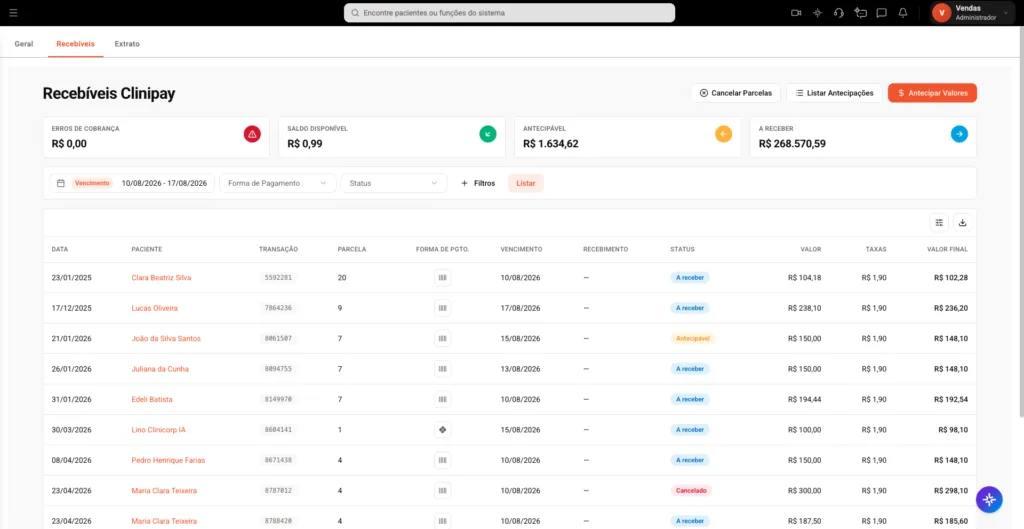The width and height of the screenshot is (1024, 529).
Task: Open patient link Clara Beatriz Silva
Action: [x=161, y=278]
